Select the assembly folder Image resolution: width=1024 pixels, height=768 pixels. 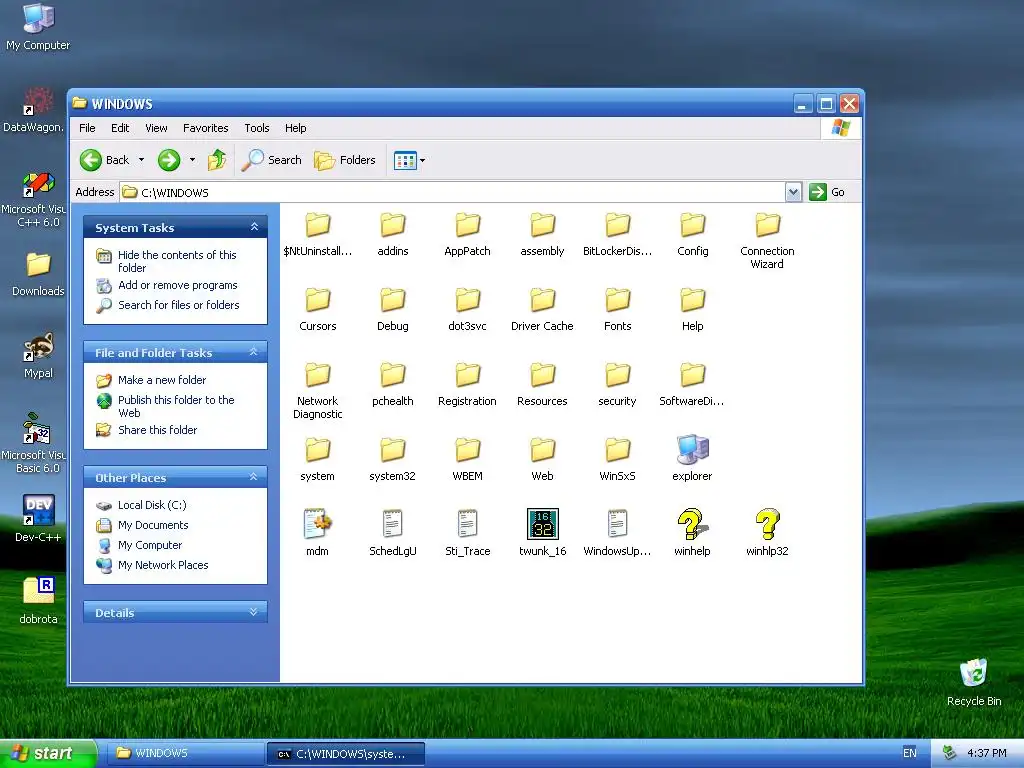pyautogui.click(x=542, y=233)
